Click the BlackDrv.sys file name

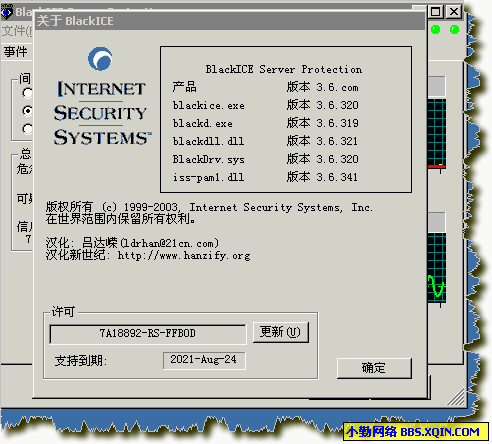[x=209, y=160]
